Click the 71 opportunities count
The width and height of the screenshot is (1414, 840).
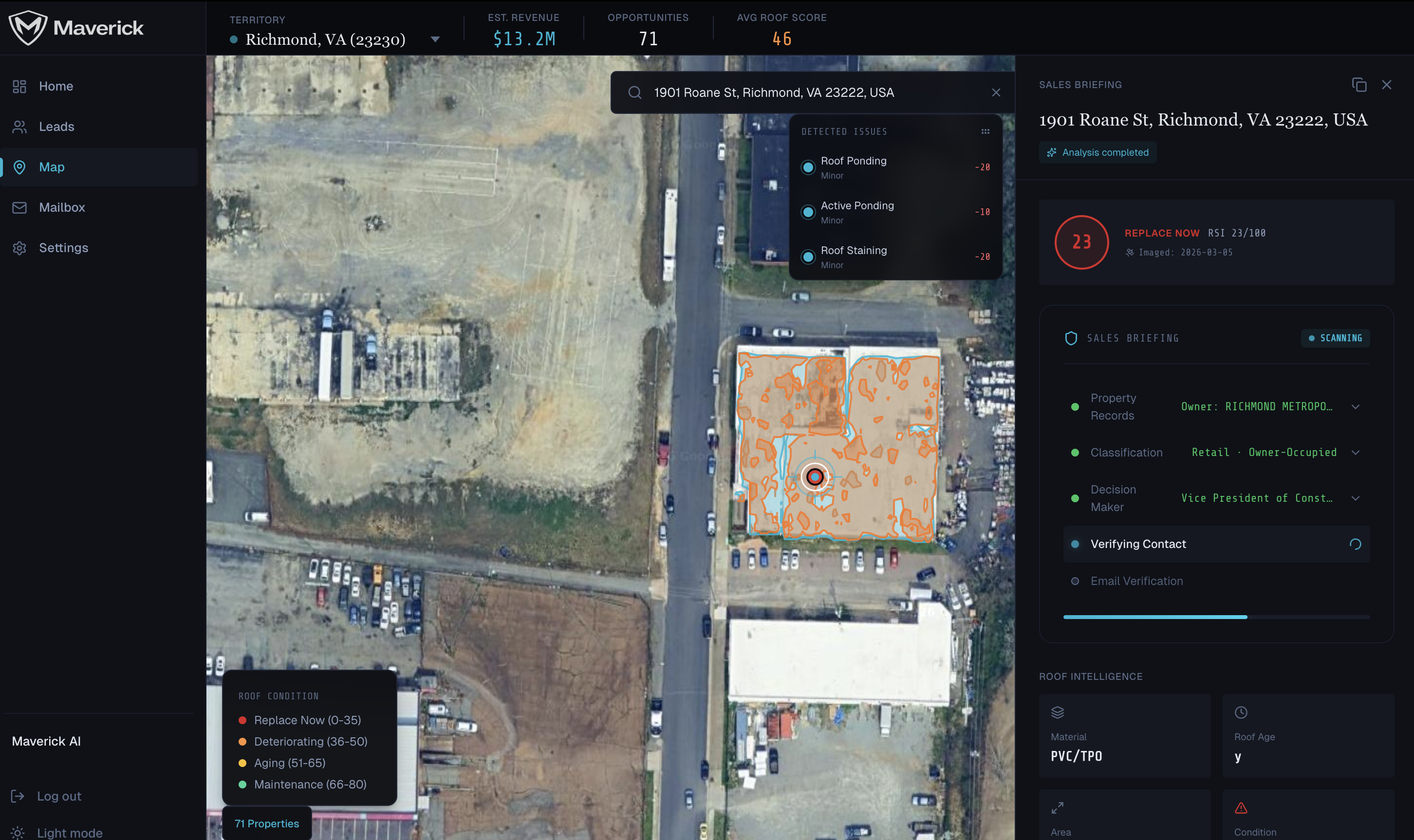(648, 38)
